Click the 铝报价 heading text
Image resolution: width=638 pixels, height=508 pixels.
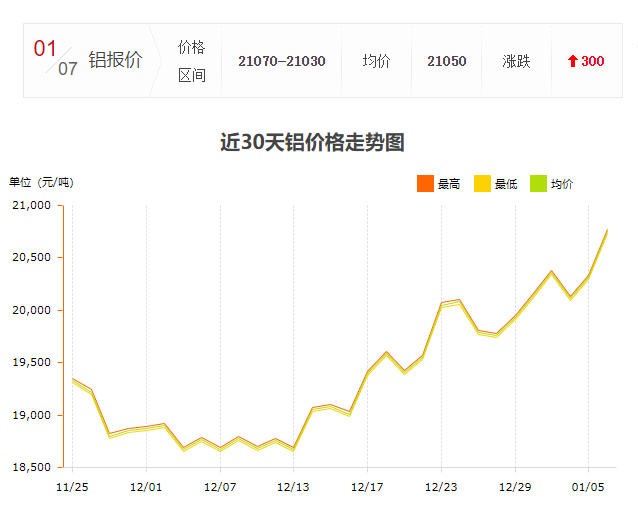pos(116,60)
